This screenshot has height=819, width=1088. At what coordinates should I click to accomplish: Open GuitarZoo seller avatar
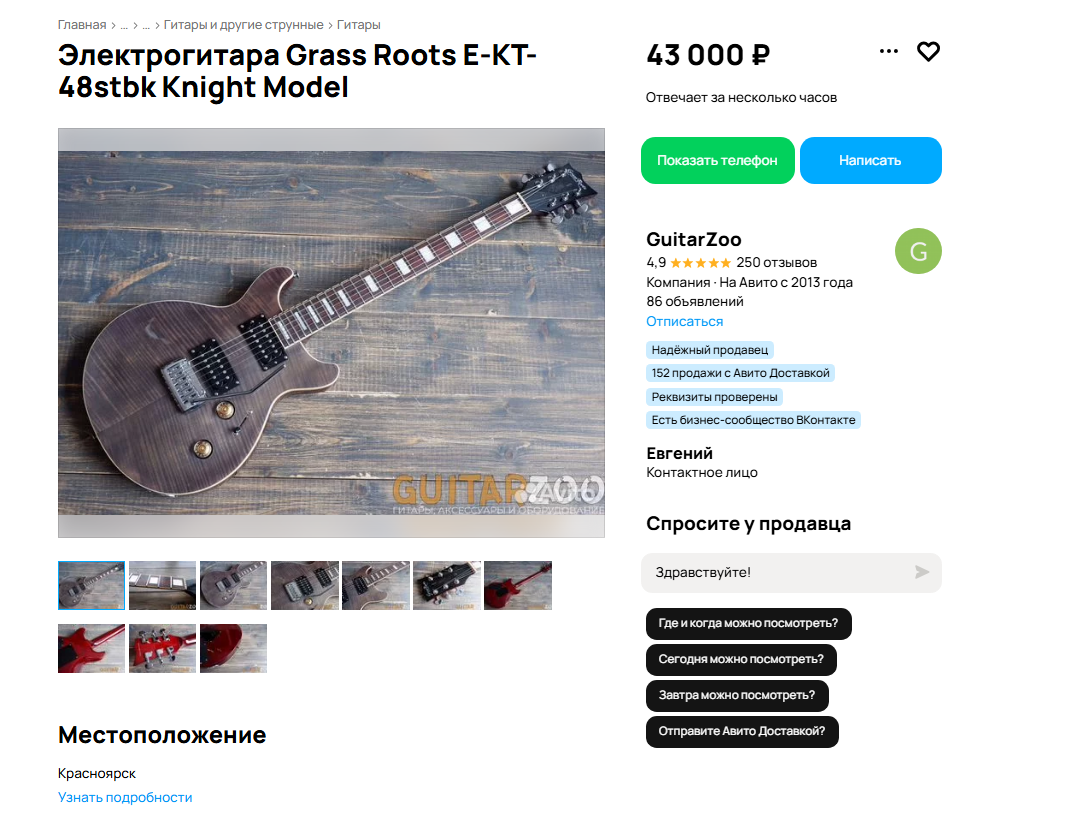point(918,251)
